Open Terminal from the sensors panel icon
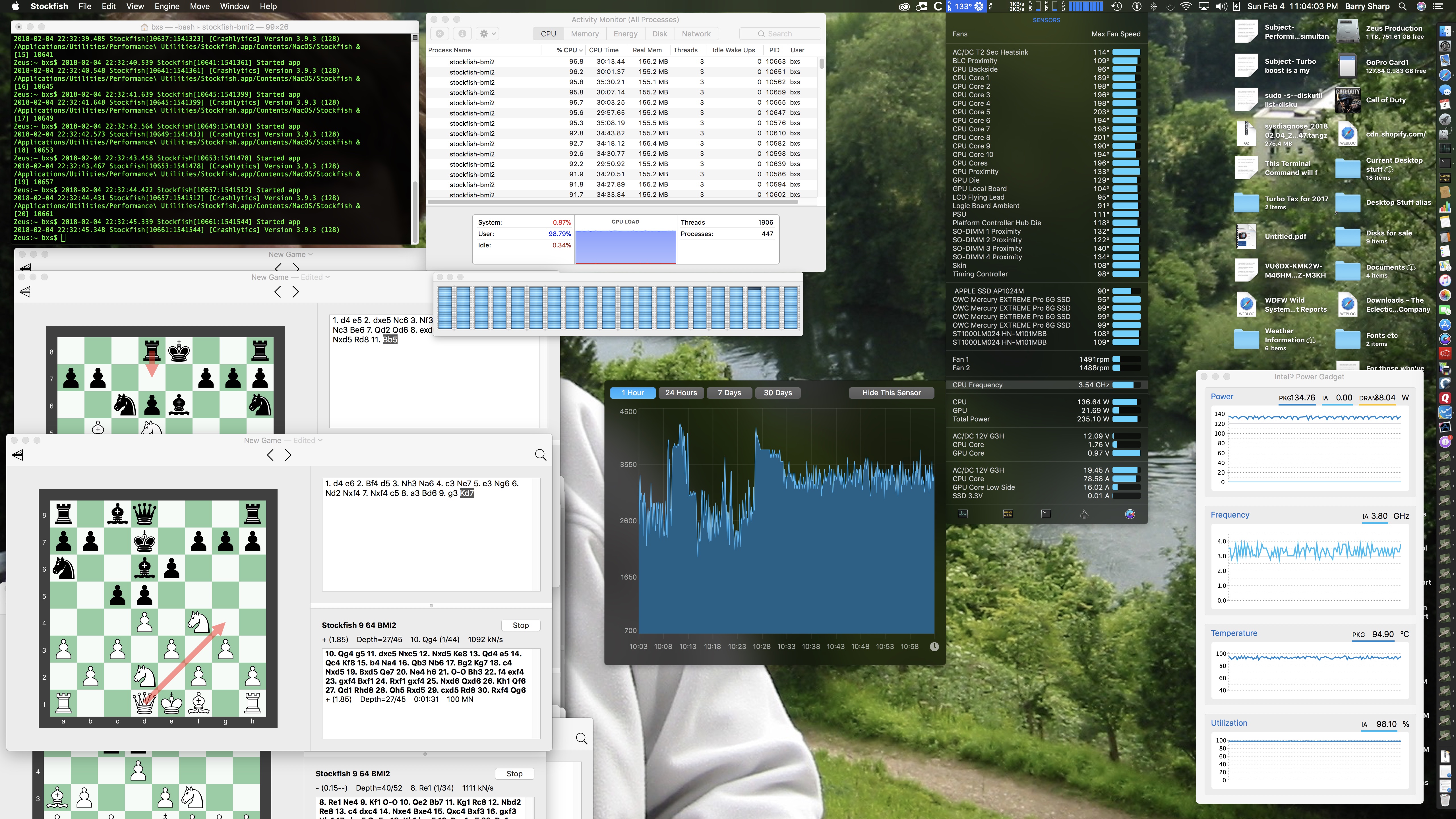Screen dimensions: 1456x819 [x=1046, y=514]
